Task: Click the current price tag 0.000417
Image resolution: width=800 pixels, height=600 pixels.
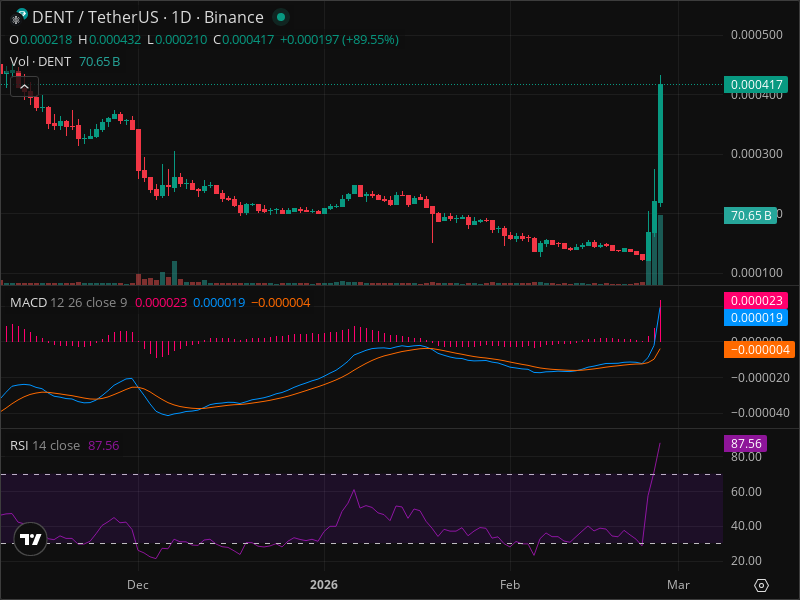Action: click(x=756, y=84)
